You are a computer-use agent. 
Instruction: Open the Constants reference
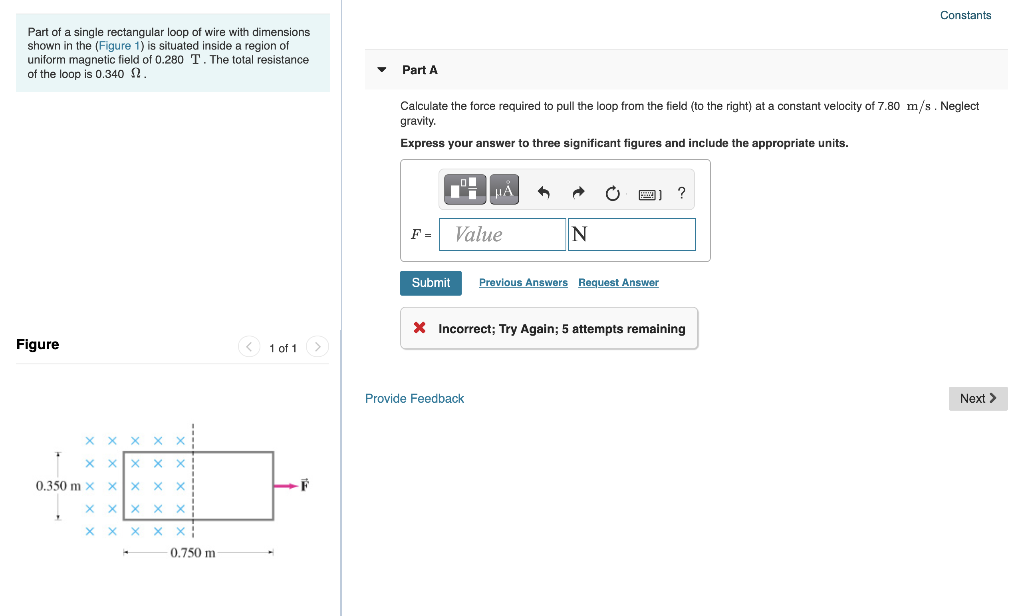tap(965, 15)
